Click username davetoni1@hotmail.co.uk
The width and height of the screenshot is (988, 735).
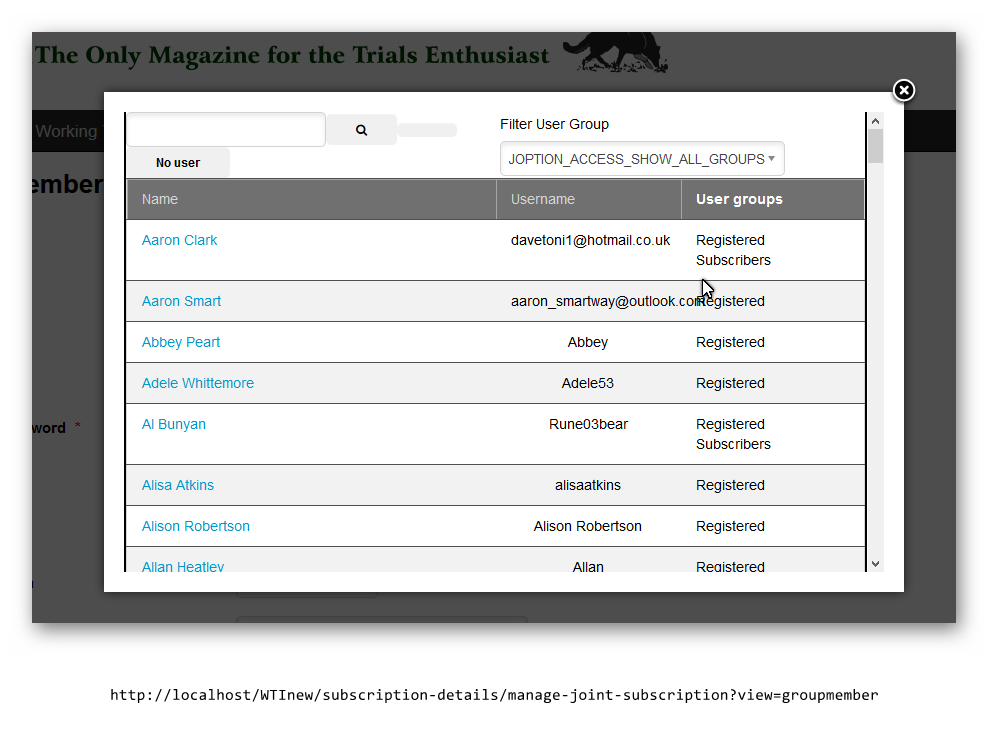click(590, 240)
